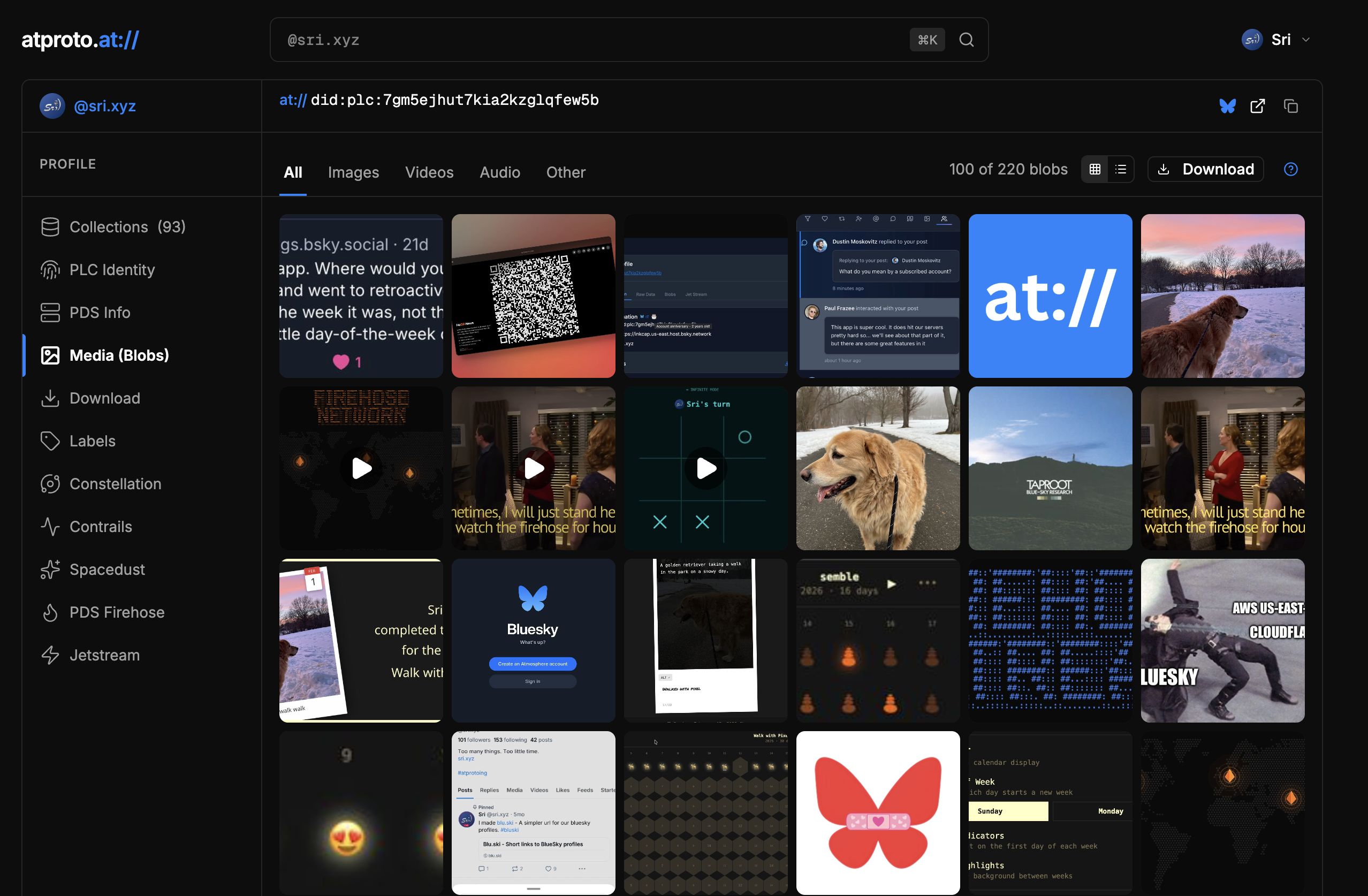Click the search magnifier icon
Image resolution: width=1368 pixels, height=896 pixels.
tap(966, 40)
